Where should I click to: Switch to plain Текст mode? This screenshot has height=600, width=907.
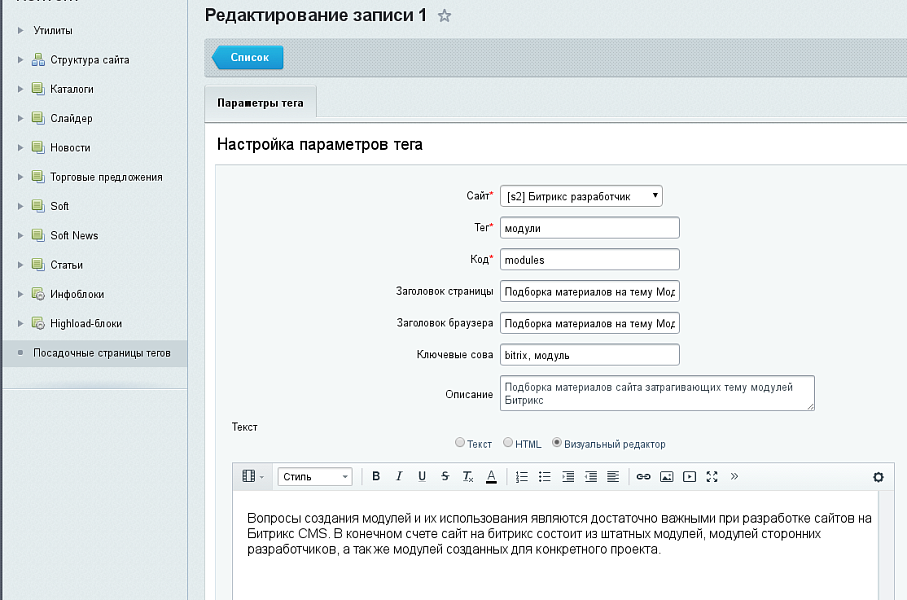pyautogui.click(x=461, y=443)
